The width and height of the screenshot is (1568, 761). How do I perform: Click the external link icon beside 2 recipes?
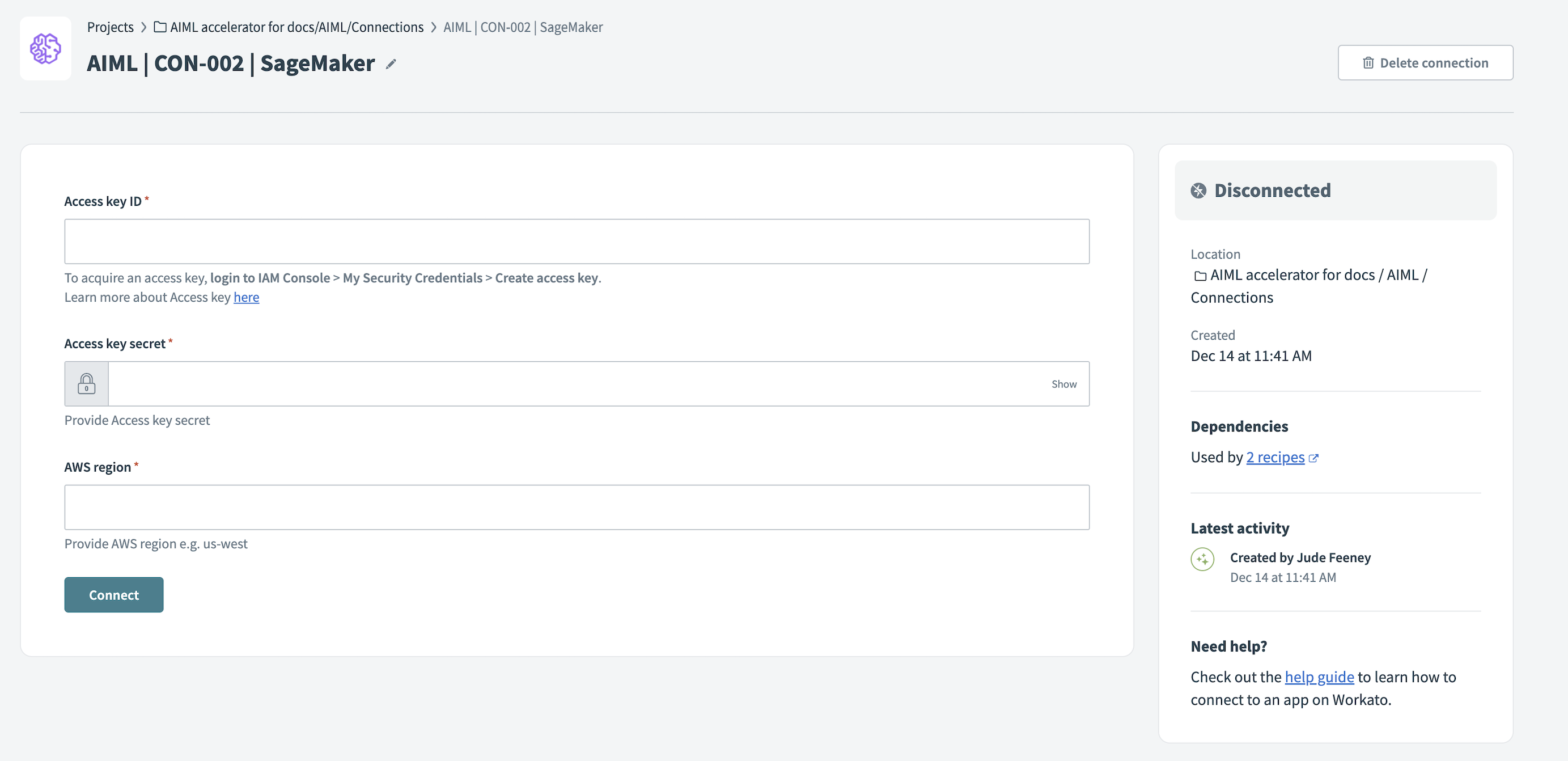pyautogui.click(x=1314, y=457)
